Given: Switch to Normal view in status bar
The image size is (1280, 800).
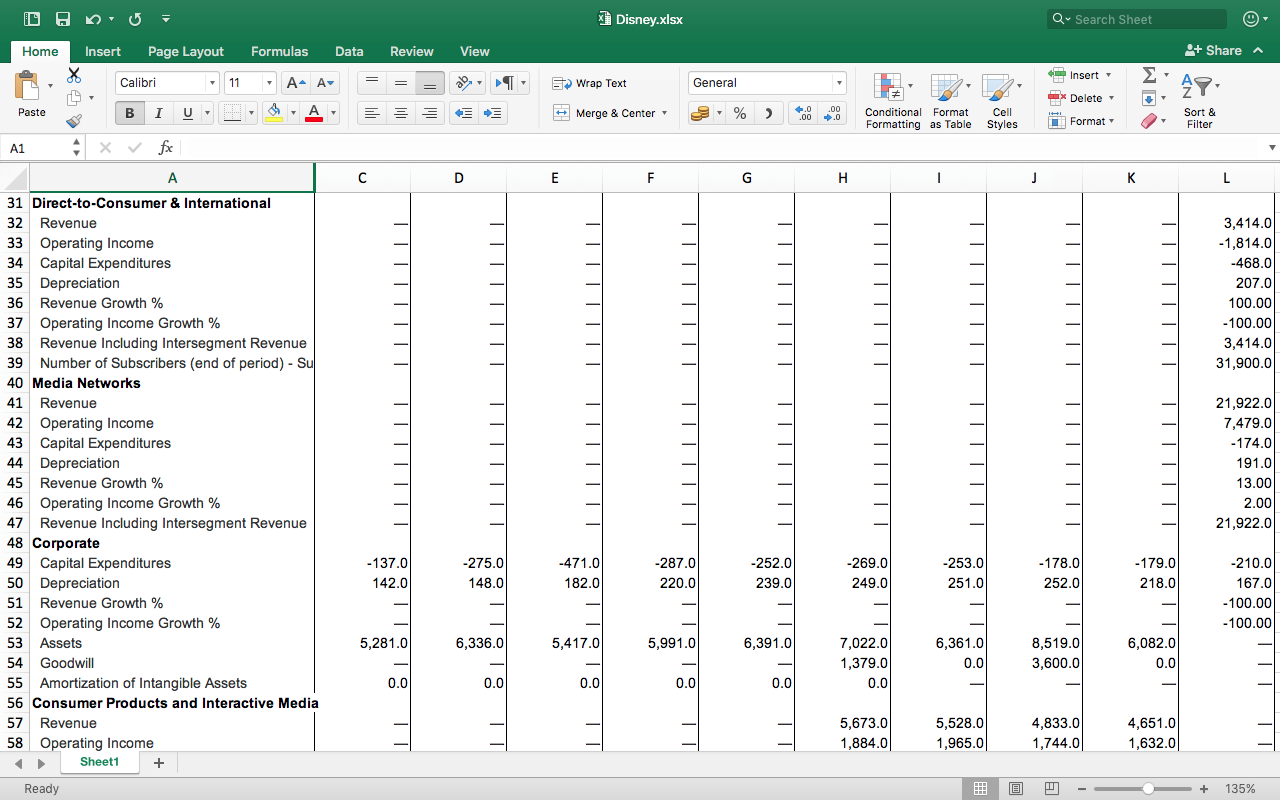Looking at the screenshot, I should click(980, 789).
